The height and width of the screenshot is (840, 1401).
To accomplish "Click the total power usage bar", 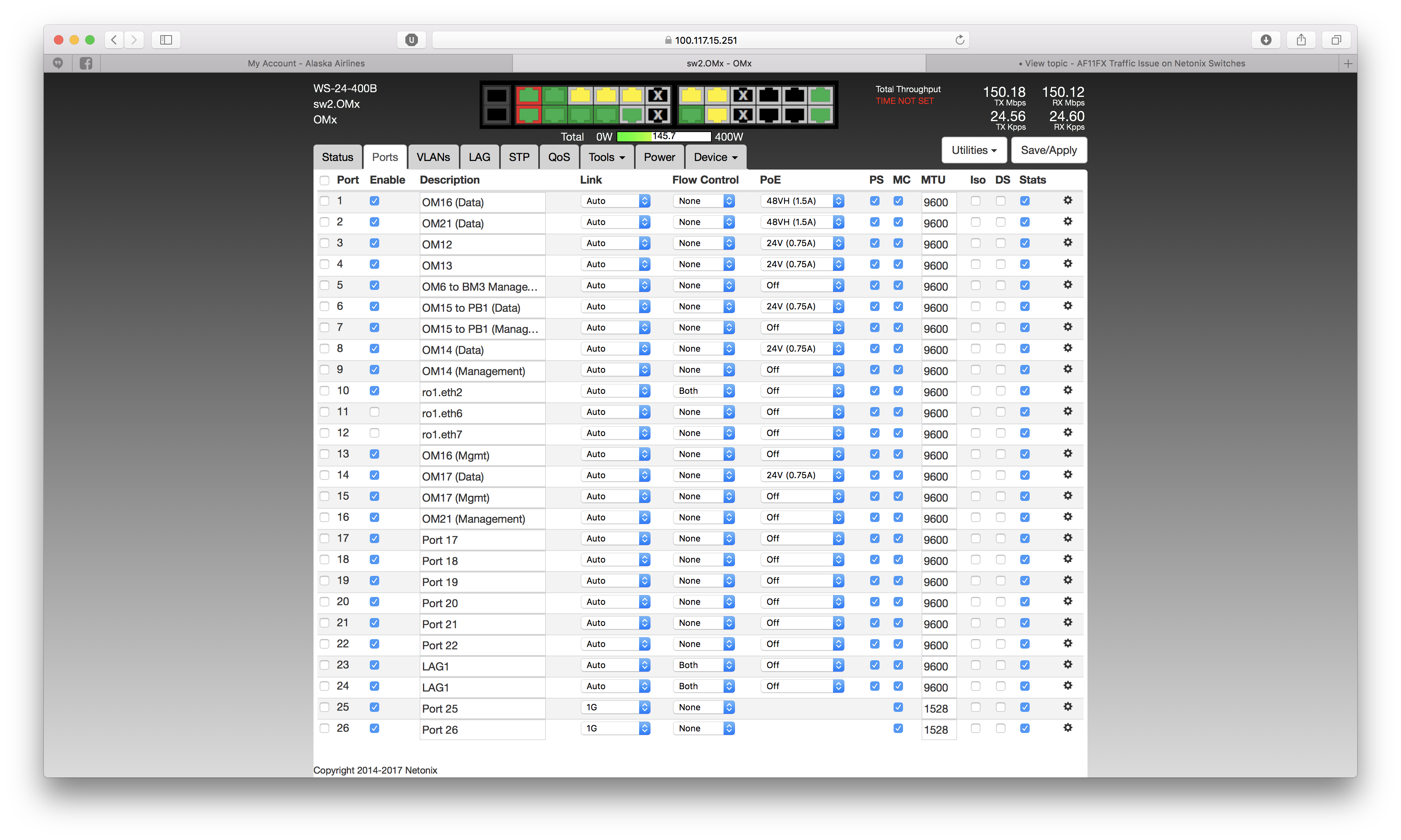I will click(x=663, y=136).
